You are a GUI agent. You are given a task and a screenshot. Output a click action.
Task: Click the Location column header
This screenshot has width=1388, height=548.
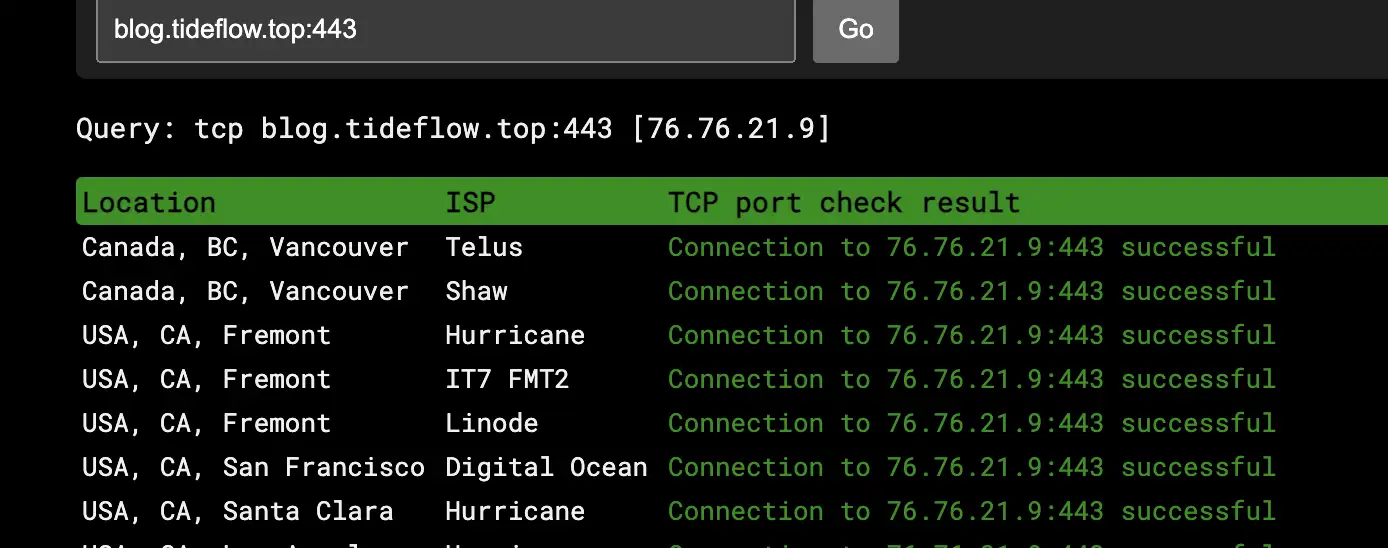pos(149,203)
